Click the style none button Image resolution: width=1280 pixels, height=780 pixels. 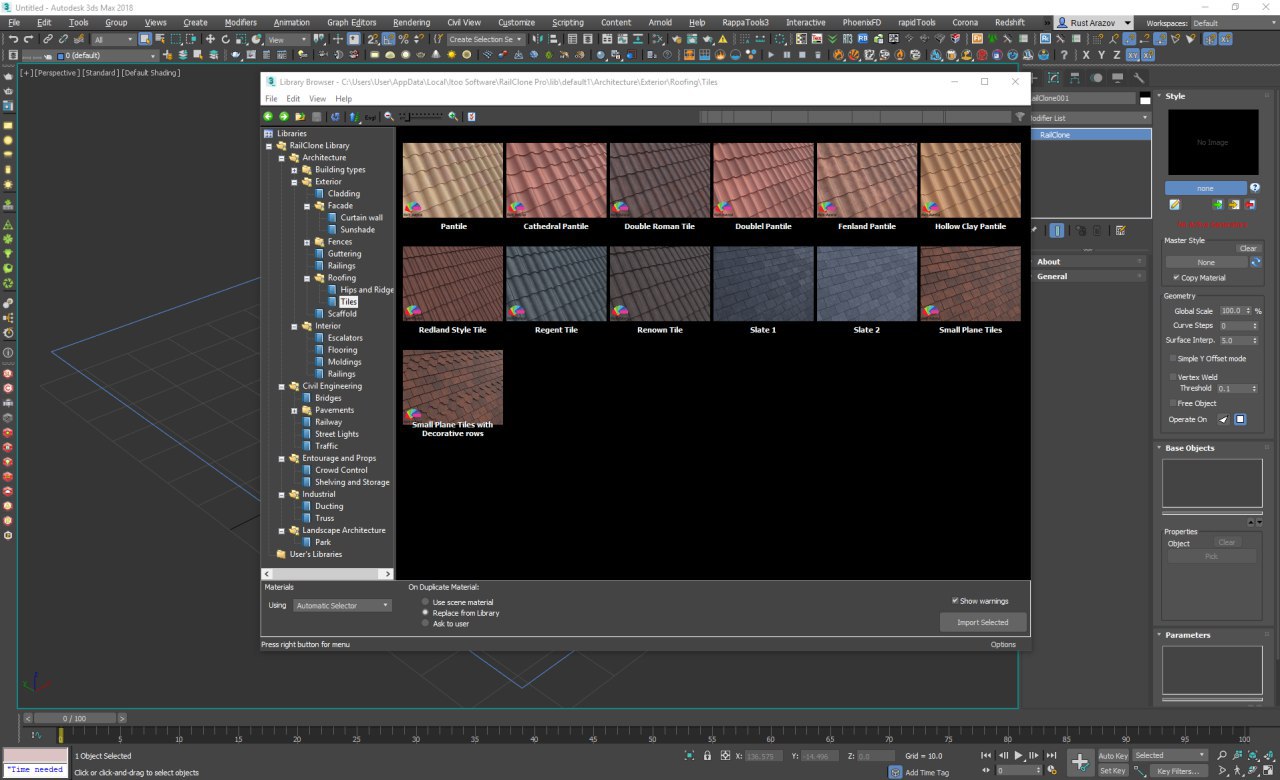(1205, 188)
